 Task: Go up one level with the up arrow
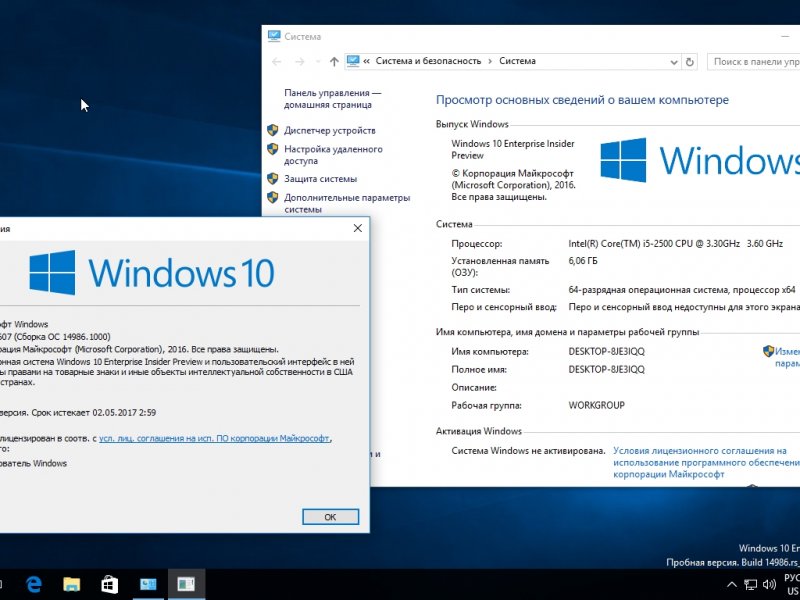(x=334, y=62)
